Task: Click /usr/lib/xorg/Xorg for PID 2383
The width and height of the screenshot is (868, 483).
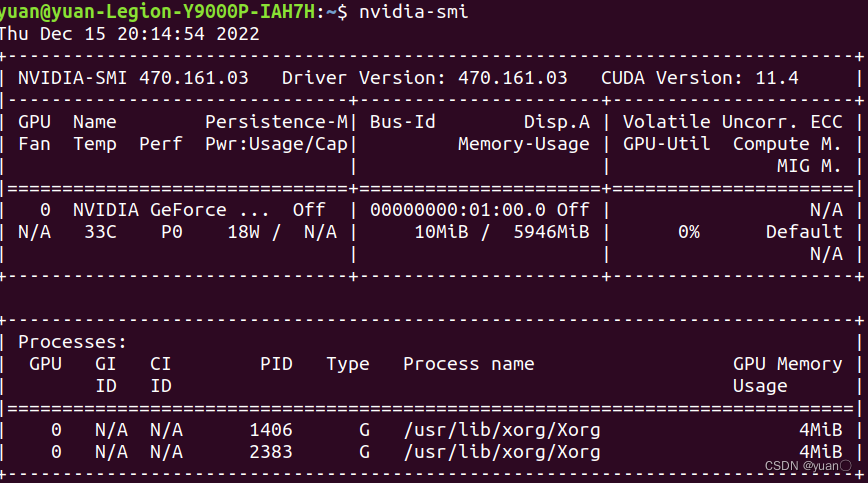Action: tap(502, 452)
